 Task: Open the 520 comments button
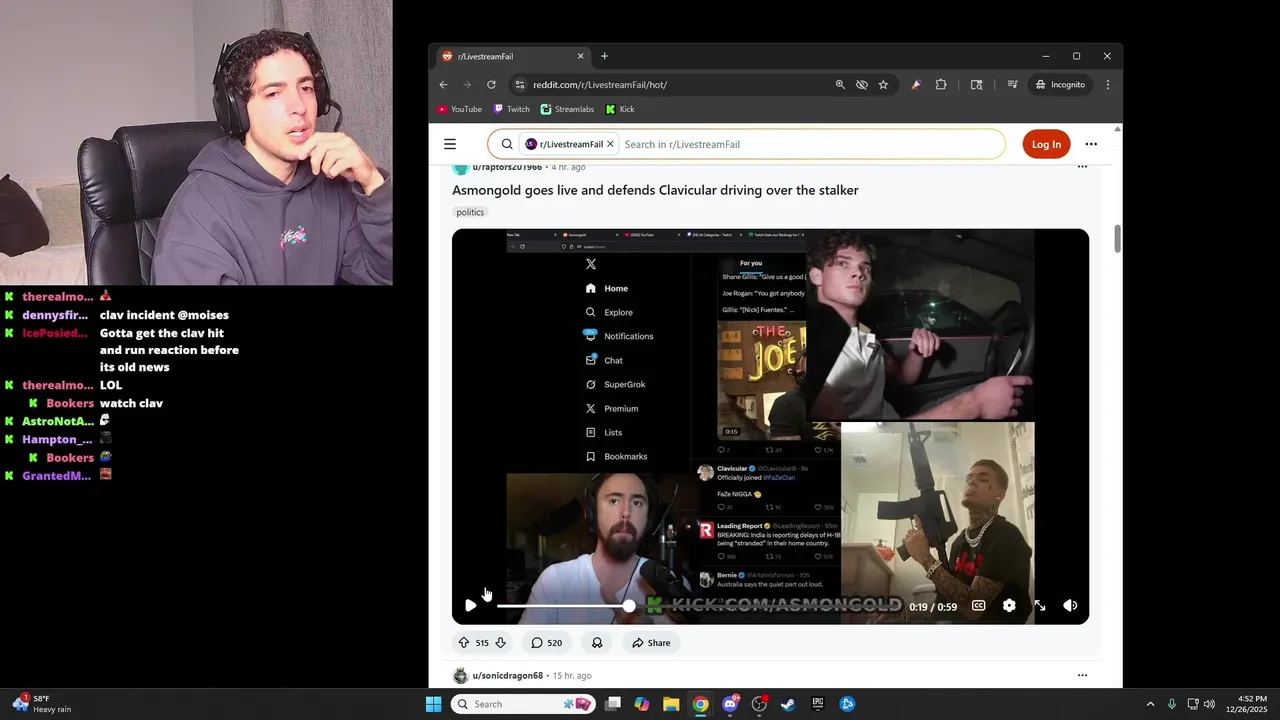[546, 643]
